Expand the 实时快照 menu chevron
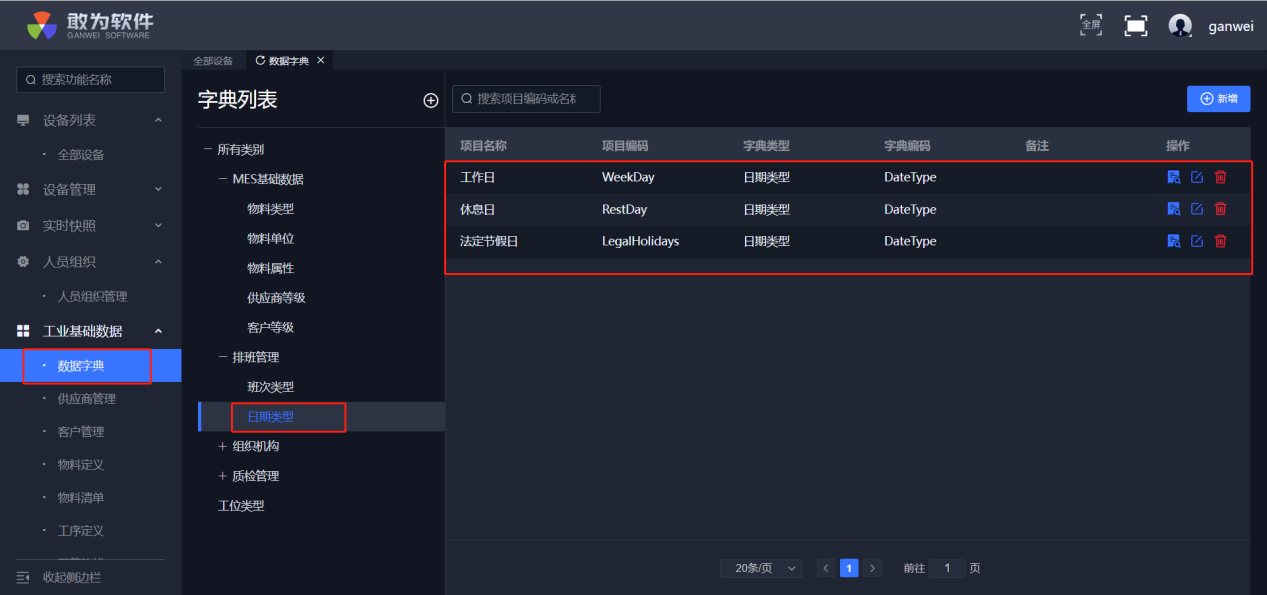Image resolution: width=1267 pixels, height=595 pixels. tap(158, 226)
